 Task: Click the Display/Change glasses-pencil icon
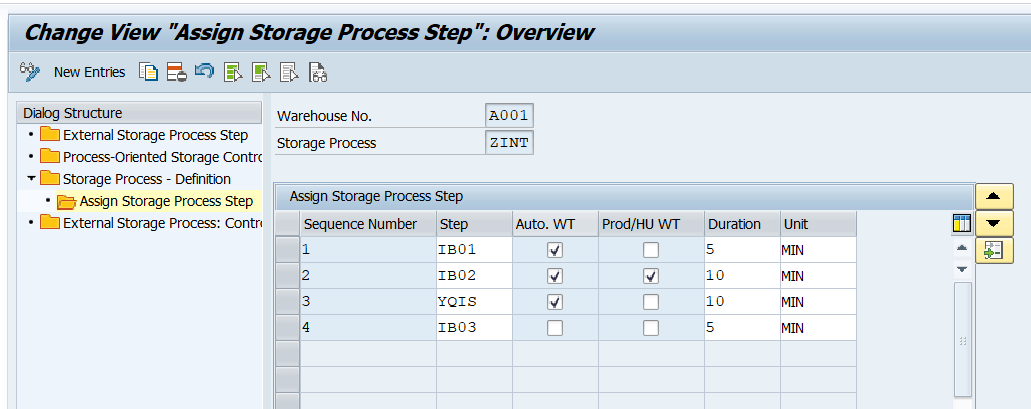point(30,72)
